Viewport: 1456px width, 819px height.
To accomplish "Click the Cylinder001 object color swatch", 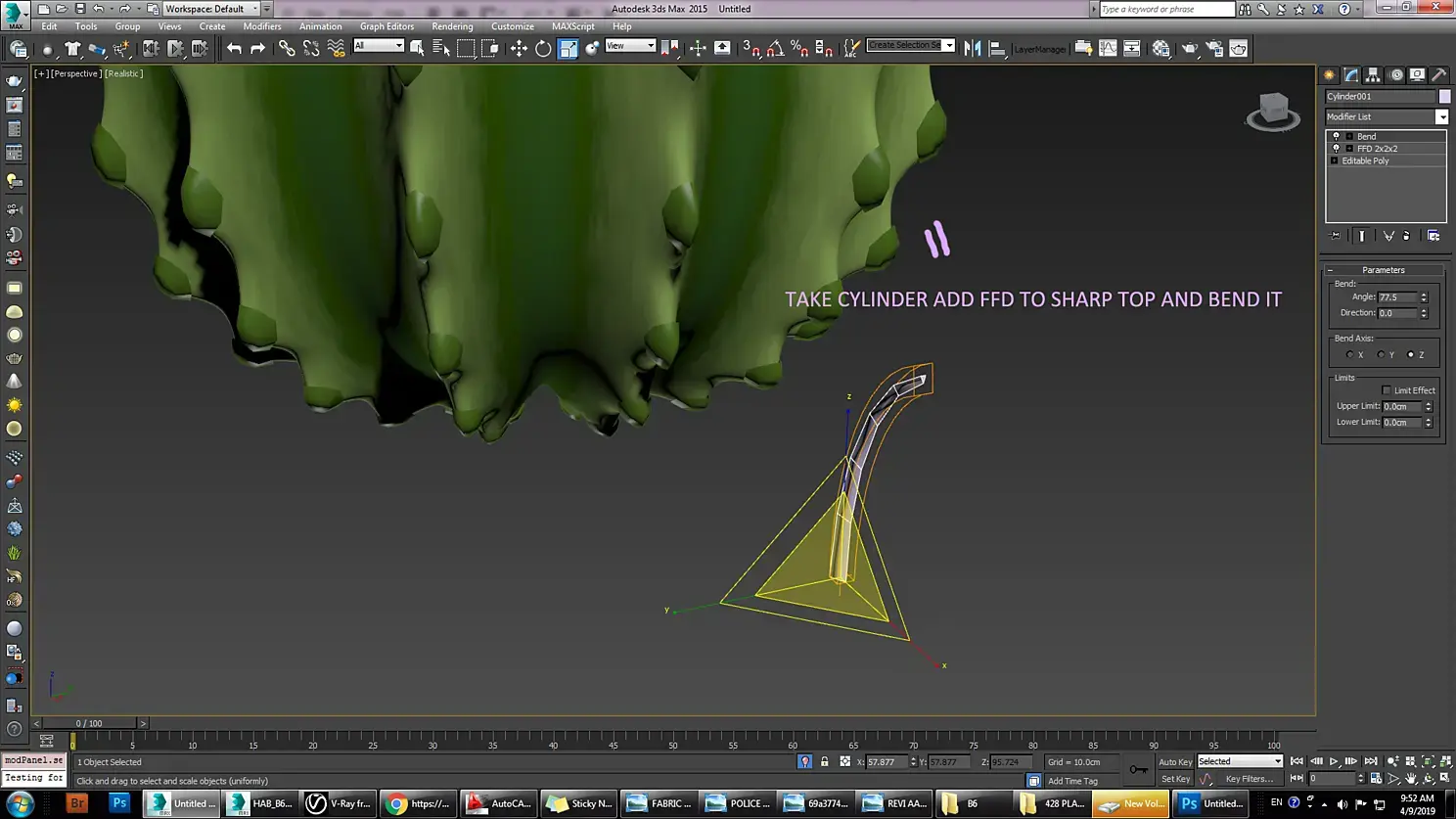I will pos(1444,96).
